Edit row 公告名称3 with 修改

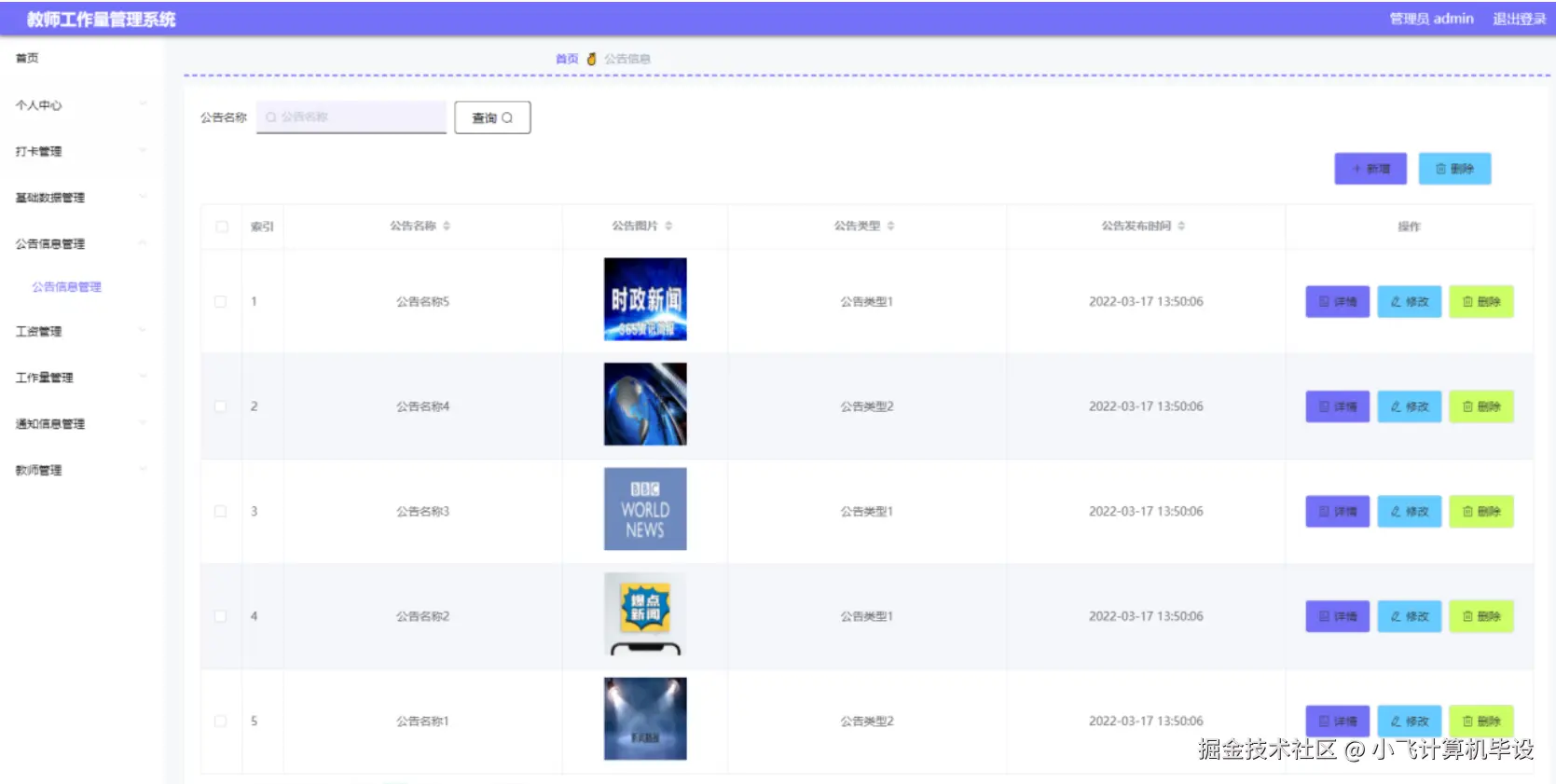(x=1409, y=511)
